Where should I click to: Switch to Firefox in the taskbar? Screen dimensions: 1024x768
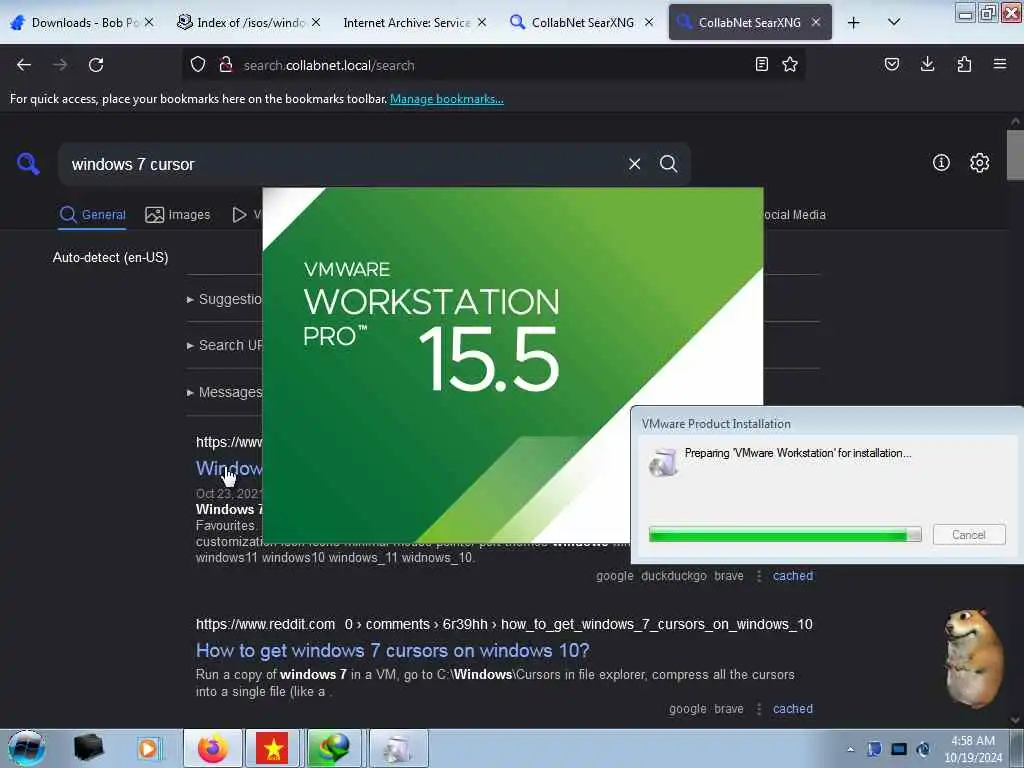click(213, 748)
